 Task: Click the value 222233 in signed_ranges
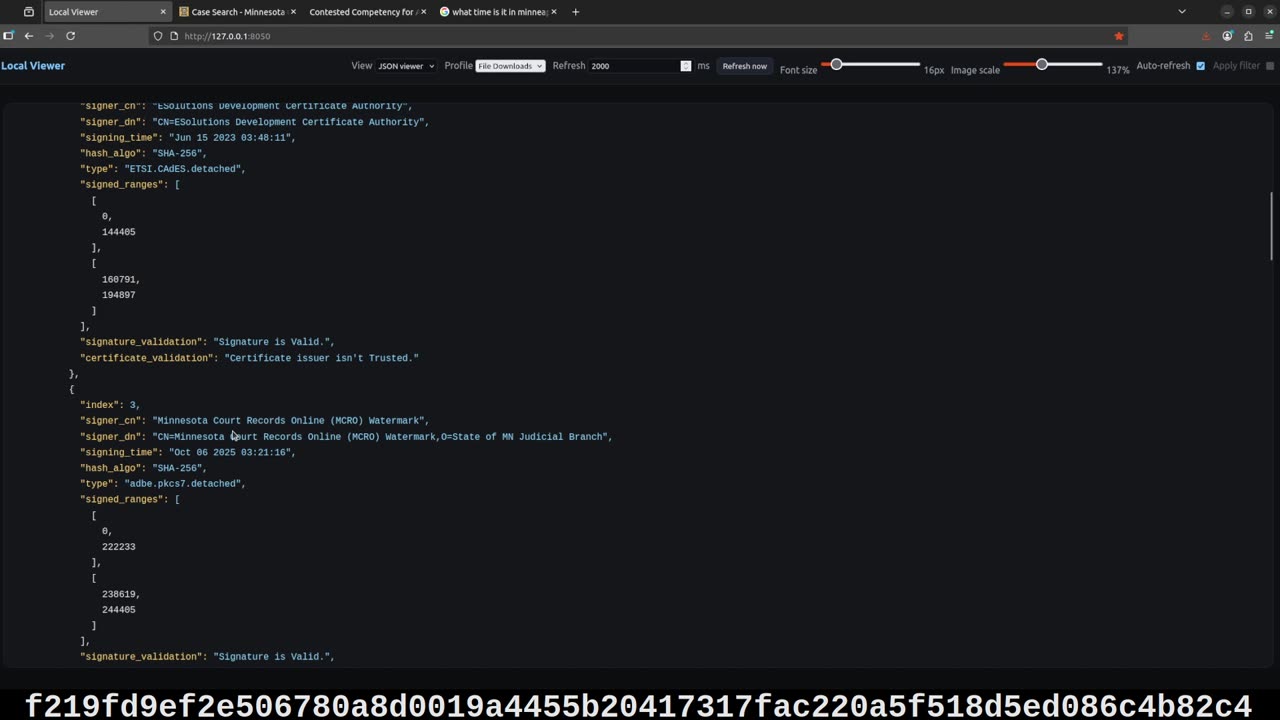coord(118,547)
